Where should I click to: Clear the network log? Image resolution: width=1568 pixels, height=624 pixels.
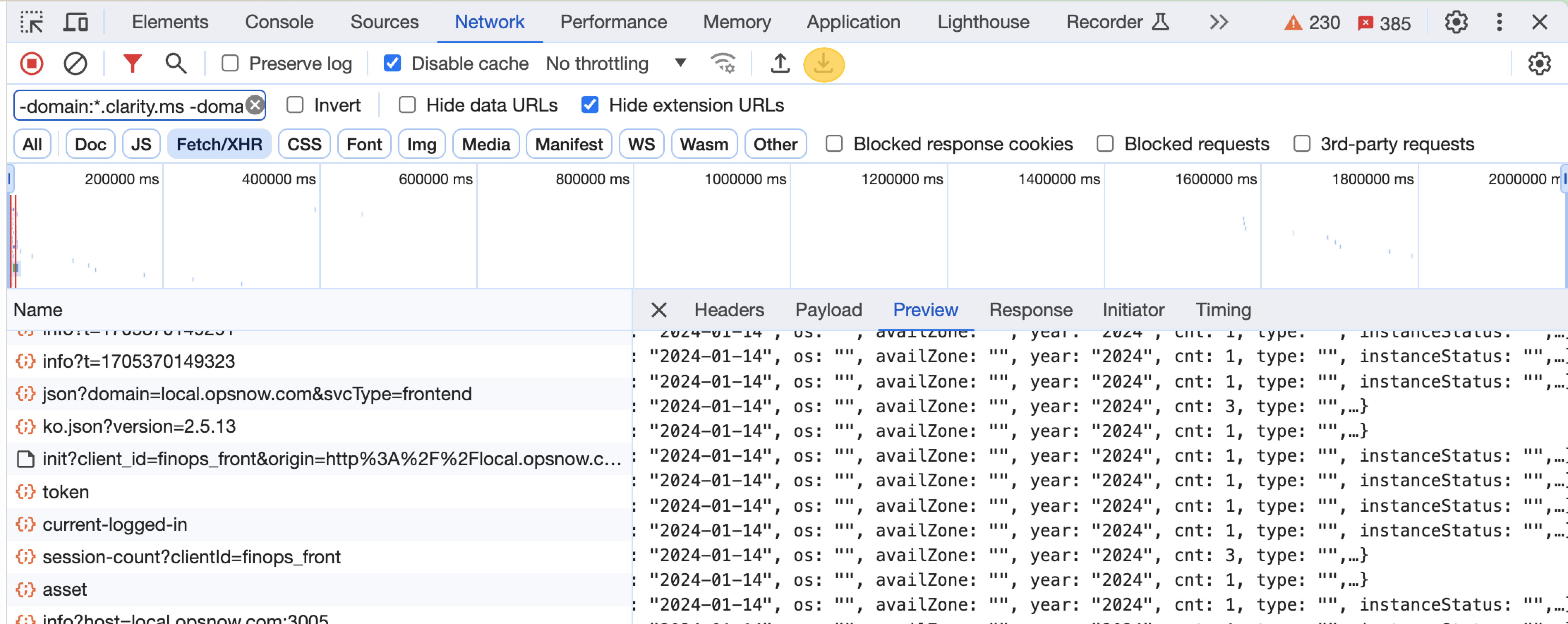(76, 64)
